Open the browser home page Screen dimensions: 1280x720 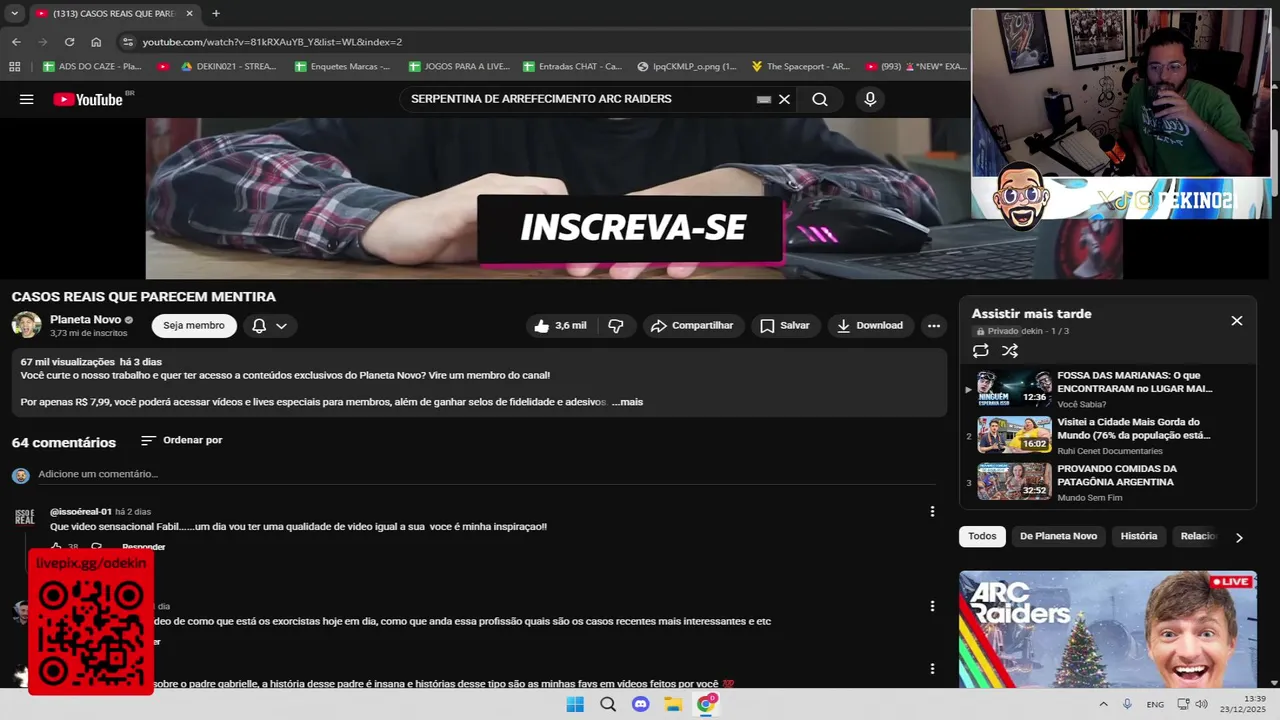[x=96, y=42]
